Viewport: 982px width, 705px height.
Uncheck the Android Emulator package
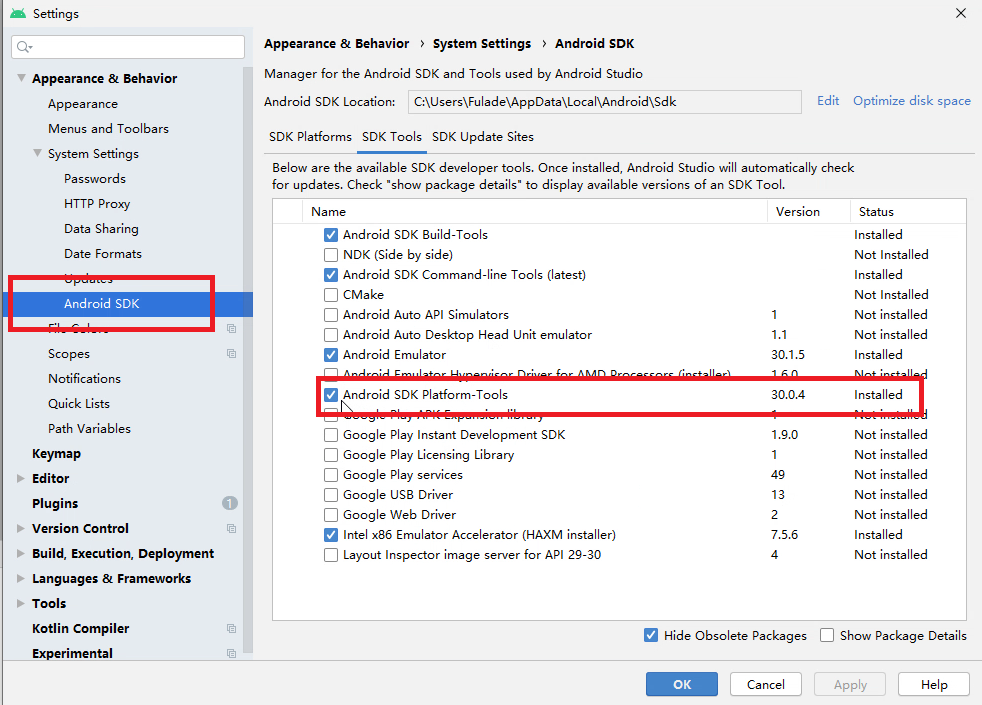(x=331, y=355)
